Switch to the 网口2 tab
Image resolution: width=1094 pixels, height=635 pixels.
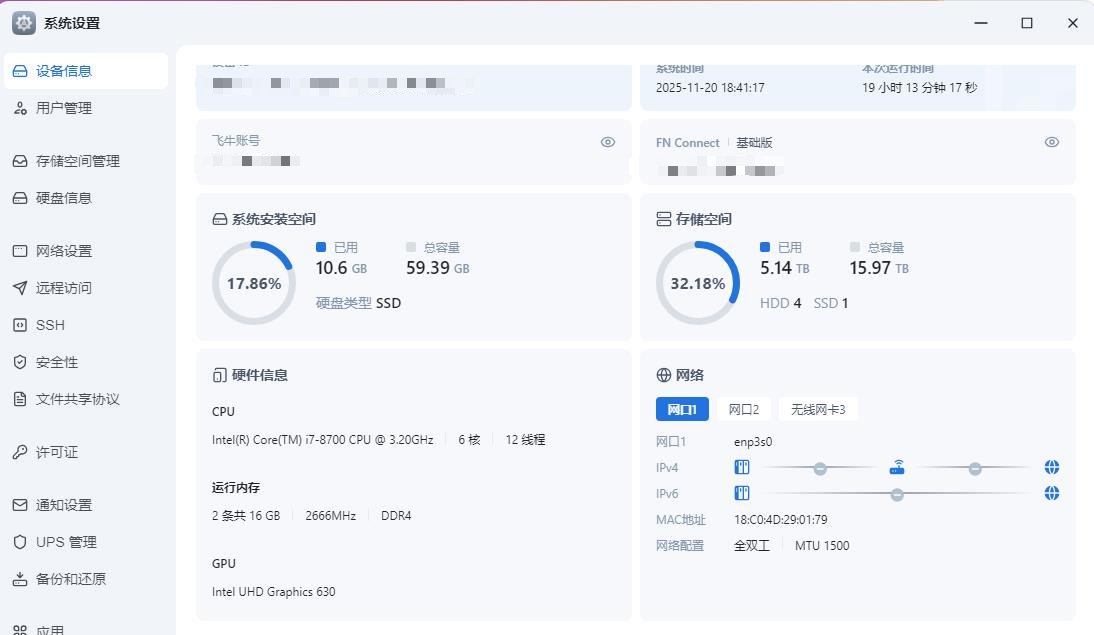743,408
